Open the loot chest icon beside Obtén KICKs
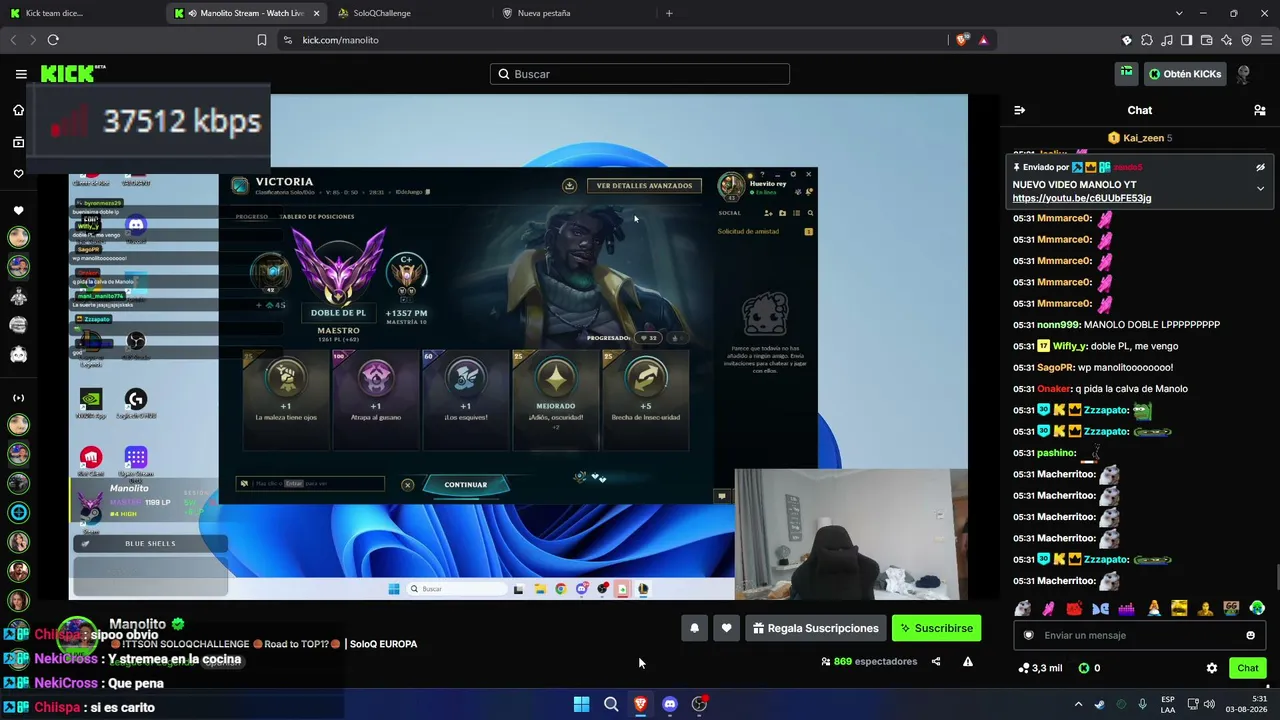 click(x=1127, y=73)
